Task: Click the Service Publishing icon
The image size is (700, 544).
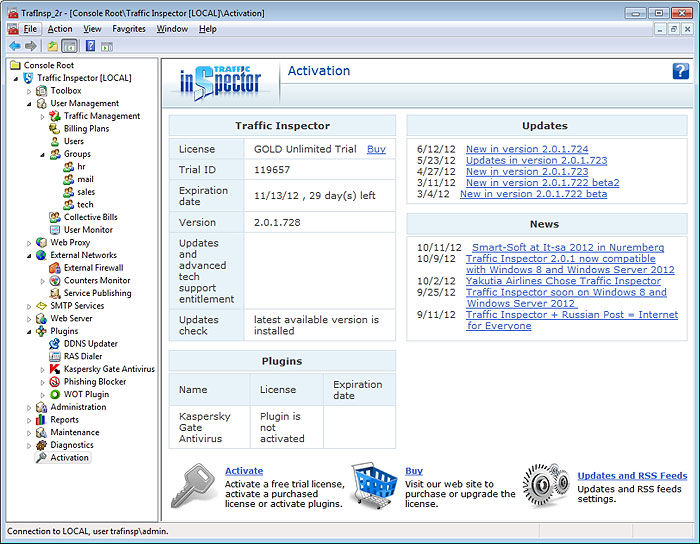Action: tap(54, 293)
